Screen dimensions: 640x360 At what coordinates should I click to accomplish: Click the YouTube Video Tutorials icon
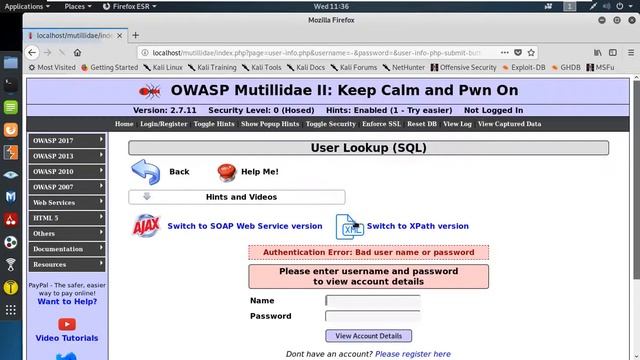[67, 324]
